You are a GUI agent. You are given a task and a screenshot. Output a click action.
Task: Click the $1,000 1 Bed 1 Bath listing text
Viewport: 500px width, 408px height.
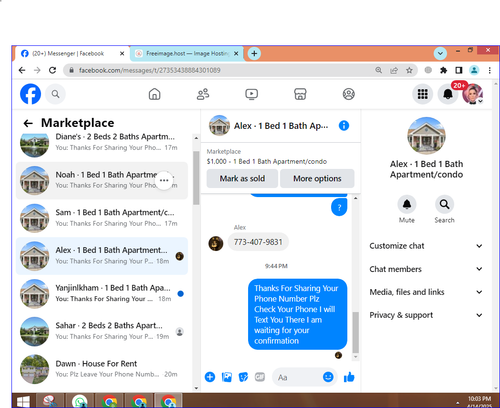(267, 162)
